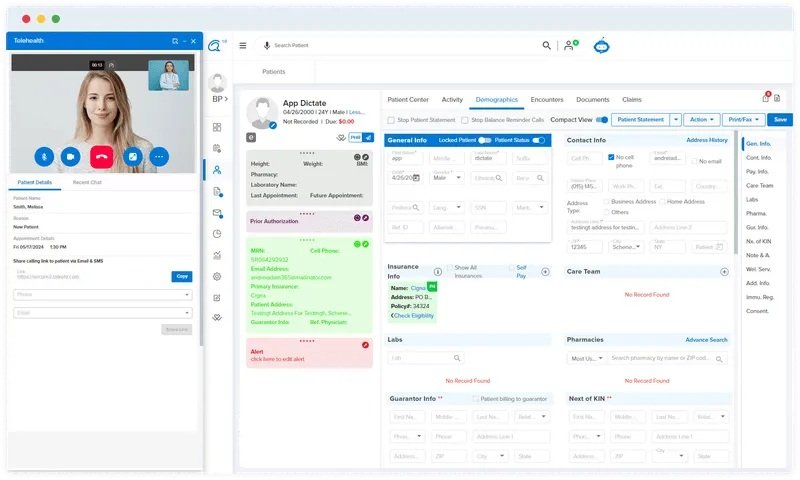The width and height of the screenshot is (800, 480).
Task: Toggle Locked Patient switch
Action: pyautogui.click(x=485, y=140)
